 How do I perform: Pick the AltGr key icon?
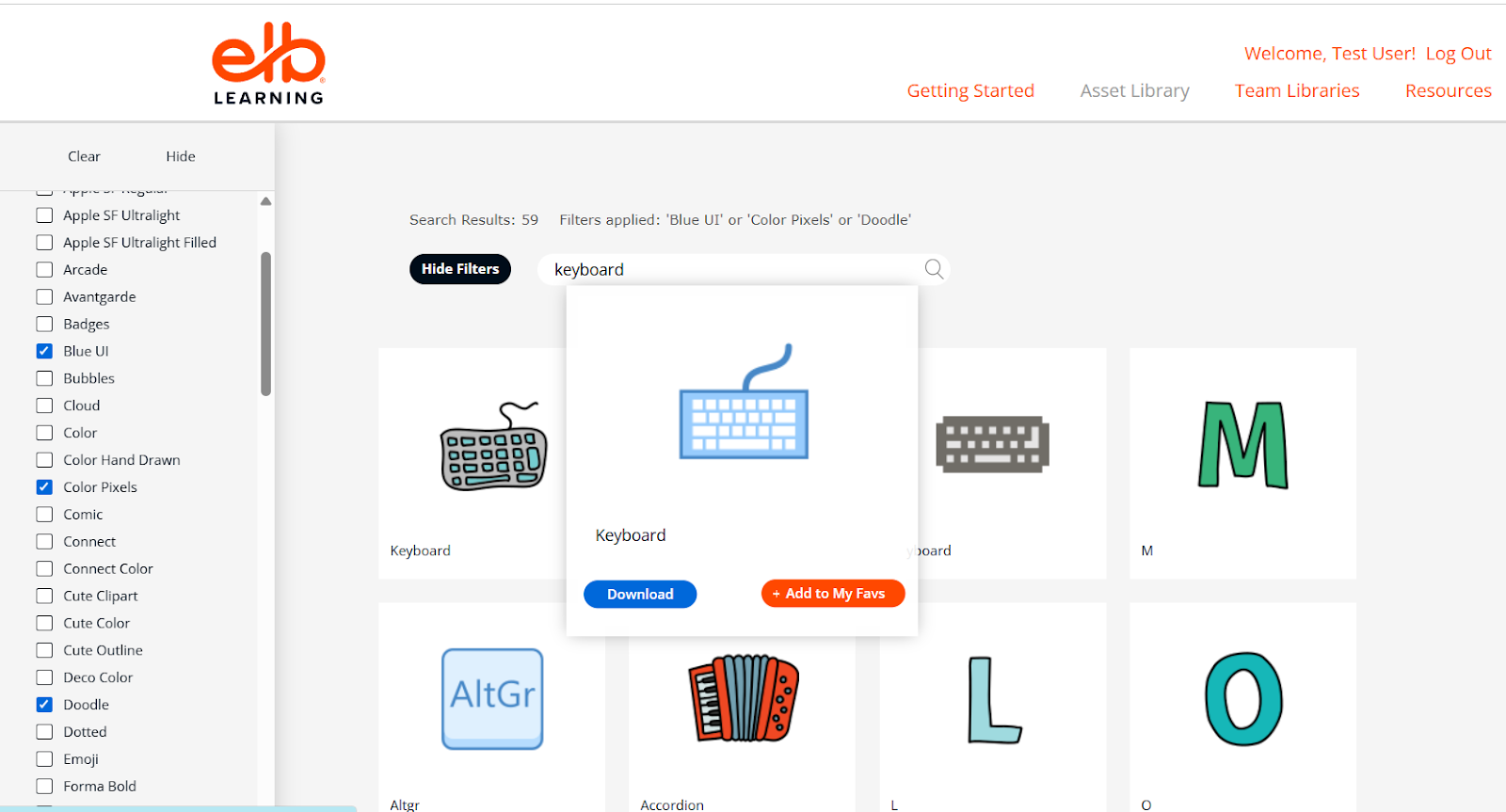click(492, 698)
